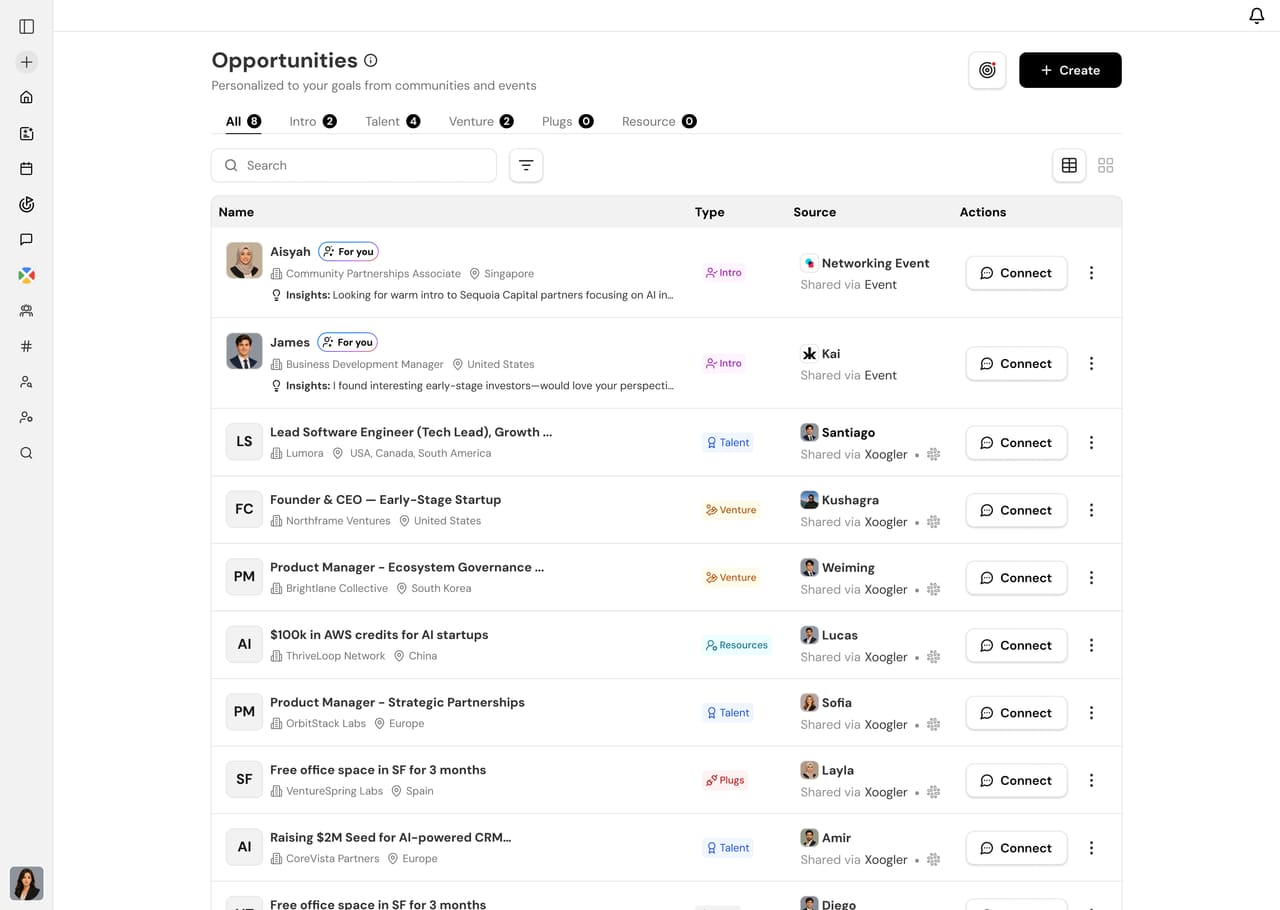Connect on the Raising $2M Seed row
The height and width of the screenshot is (910, 1280).
[x=1016, y=848]
